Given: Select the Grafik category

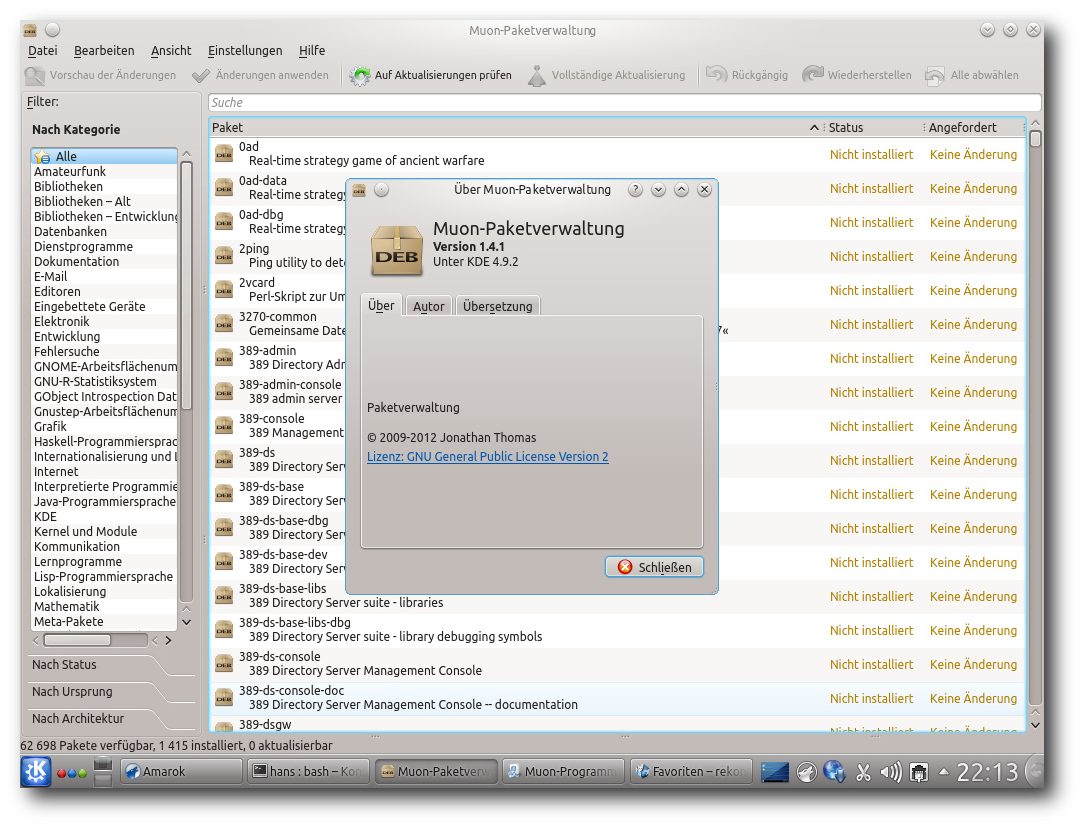Looking at the screenshot, I should (104, 426).
